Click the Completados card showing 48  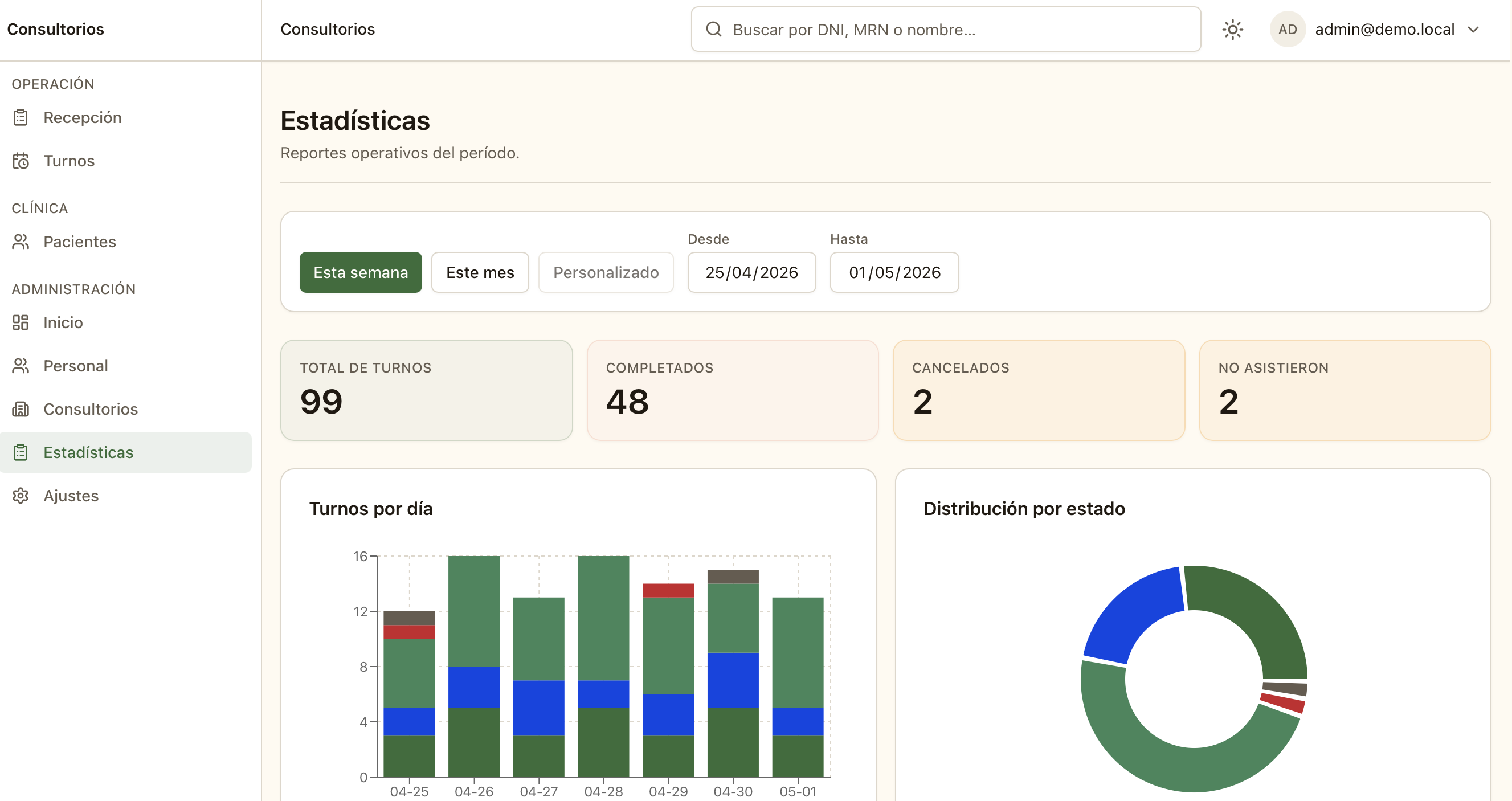coord(733,390)
